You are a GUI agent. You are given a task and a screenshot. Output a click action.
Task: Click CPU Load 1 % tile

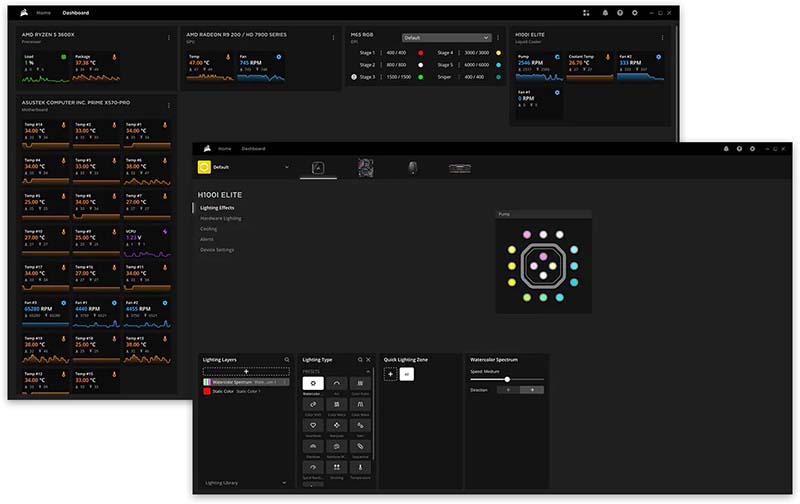45,67
